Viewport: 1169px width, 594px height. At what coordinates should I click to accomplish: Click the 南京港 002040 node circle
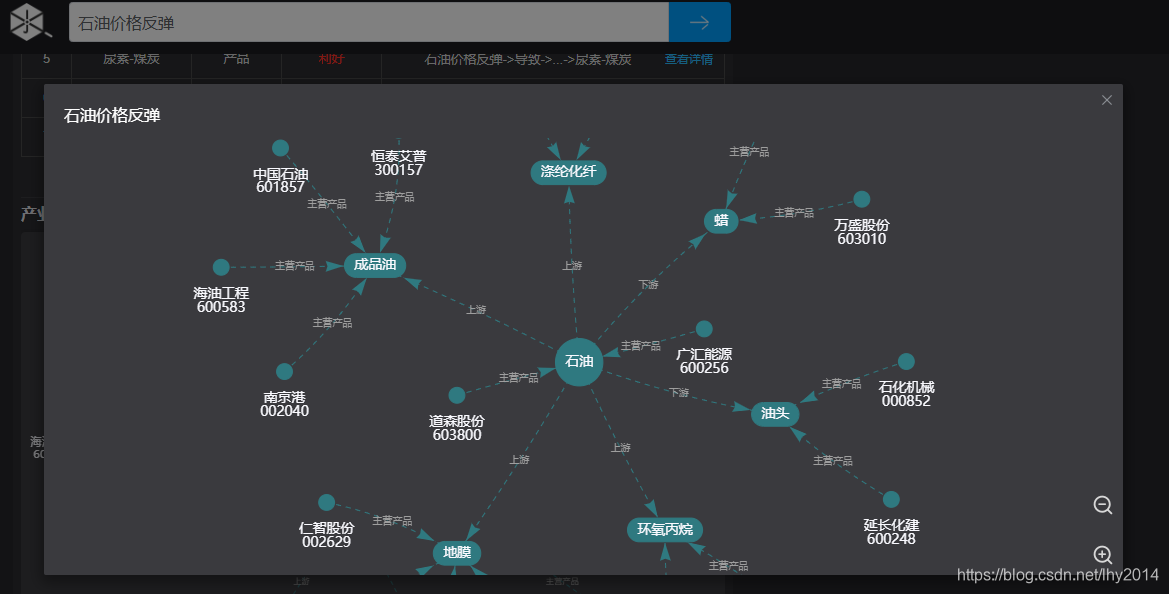tap(284, 371)
